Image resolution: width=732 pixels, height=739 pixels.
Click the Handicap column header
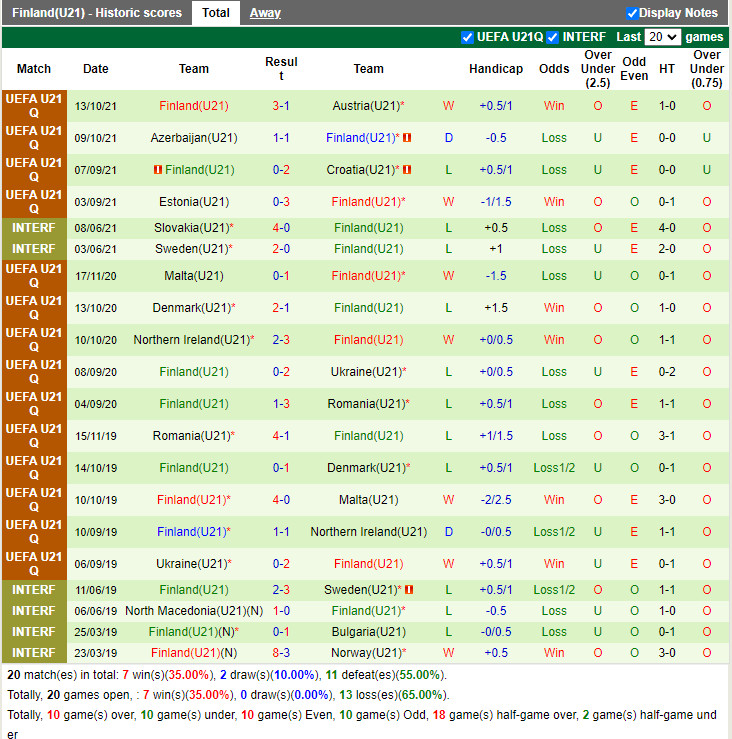coord(495,69)
